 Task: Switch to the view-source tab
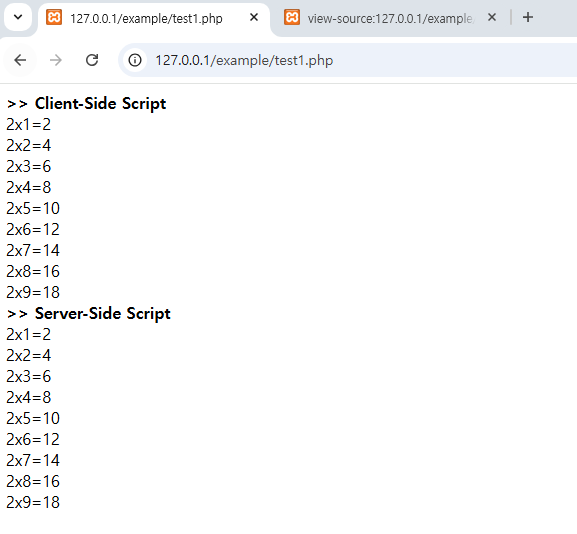(390, 18)
